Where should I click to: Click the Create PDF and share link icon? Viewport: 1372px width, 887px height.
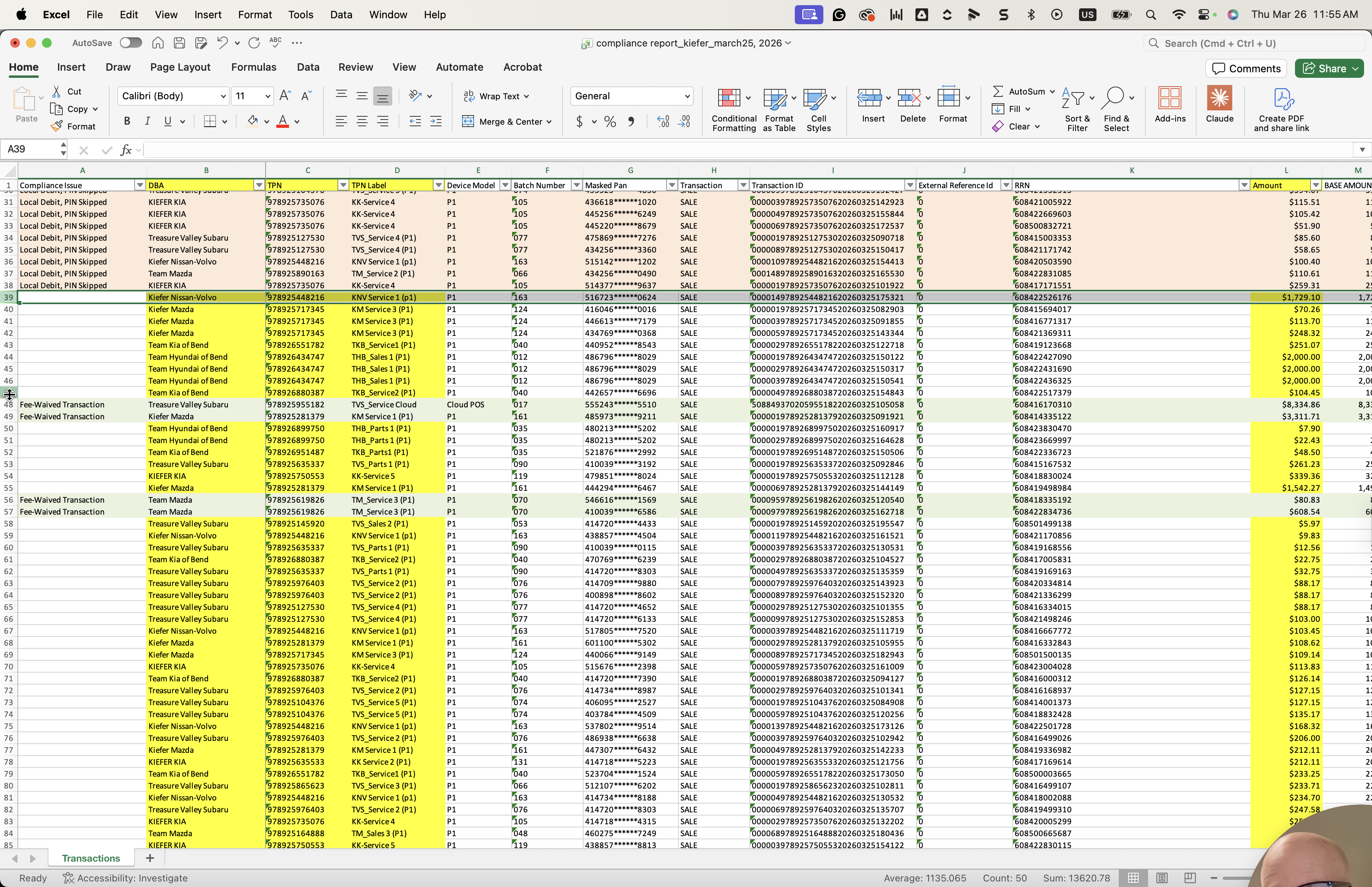1281,110
